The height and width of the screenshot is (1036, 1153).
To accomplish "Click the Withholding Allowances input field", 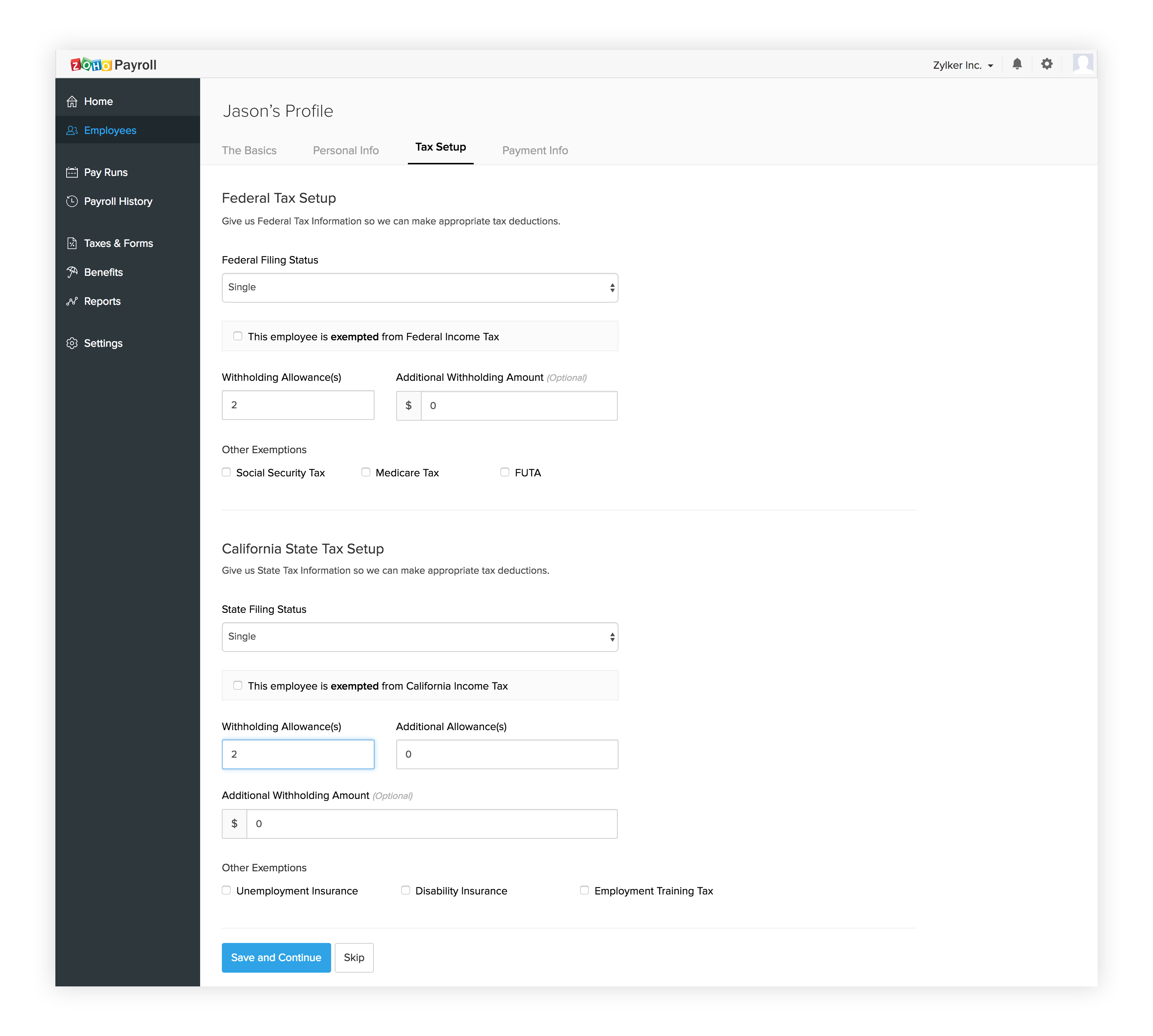I will (298, 405).
